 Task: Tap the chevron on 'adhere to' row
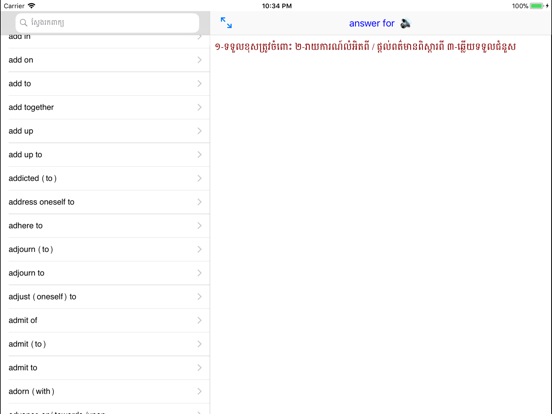click(x=200, y=226)
